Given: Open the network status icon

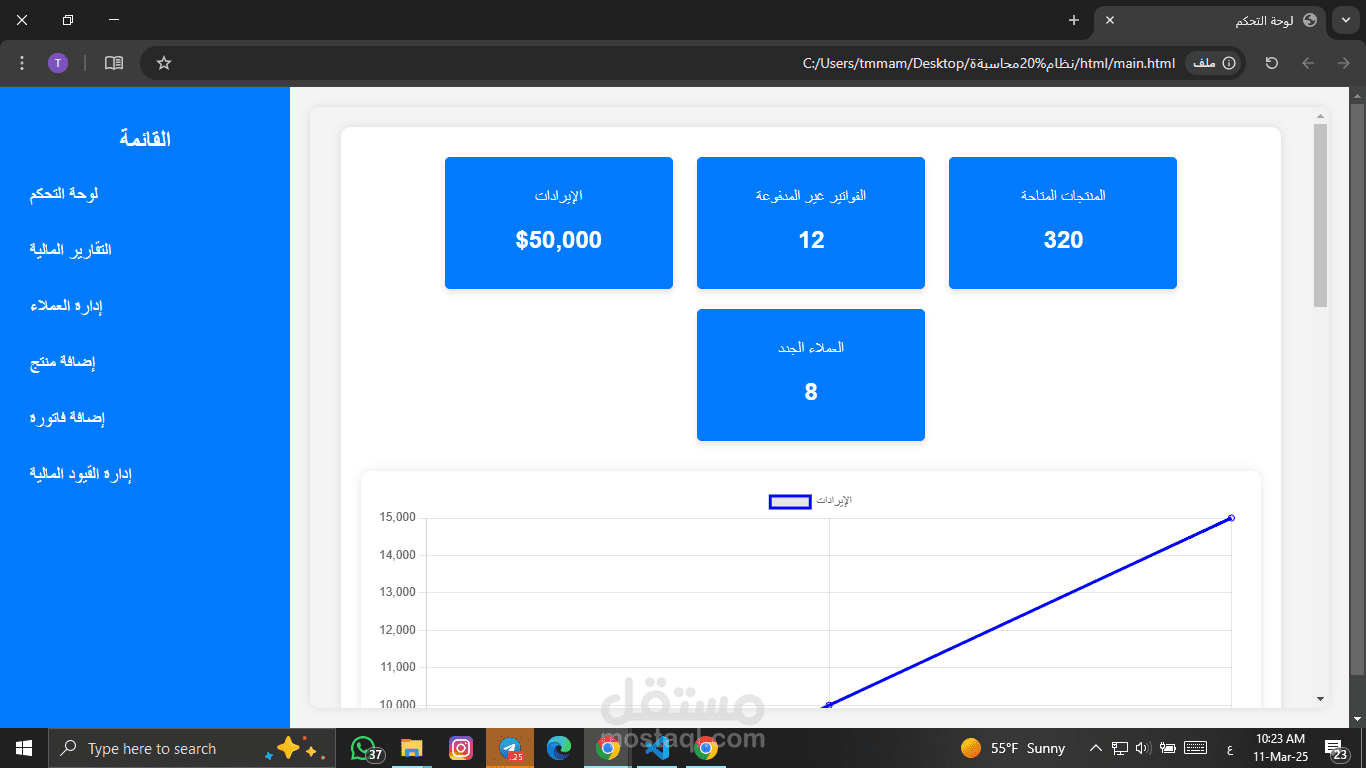Looking at the screenshot, I should pos(1120,748).
